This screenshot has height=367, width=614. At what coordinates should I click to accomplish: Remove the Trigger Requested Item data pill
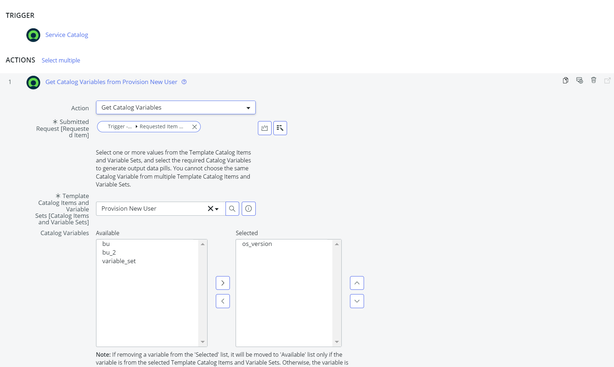(x=194, y=127)
